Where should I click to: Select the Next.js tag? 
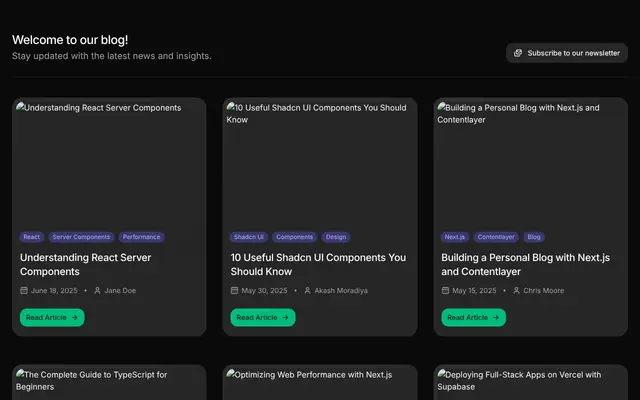(x=455, y=237)
